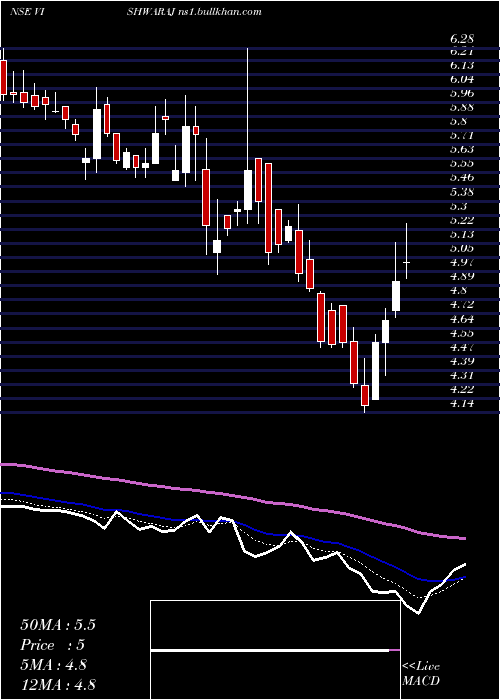Click the 4.64 price axis label
500x700 pixels.
point(462,319)
